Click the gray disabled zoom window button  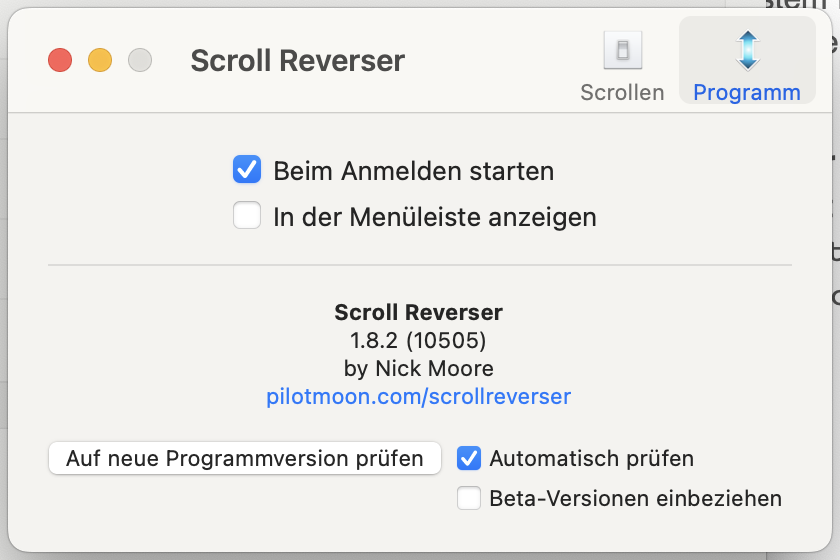[x=140, y=60]
